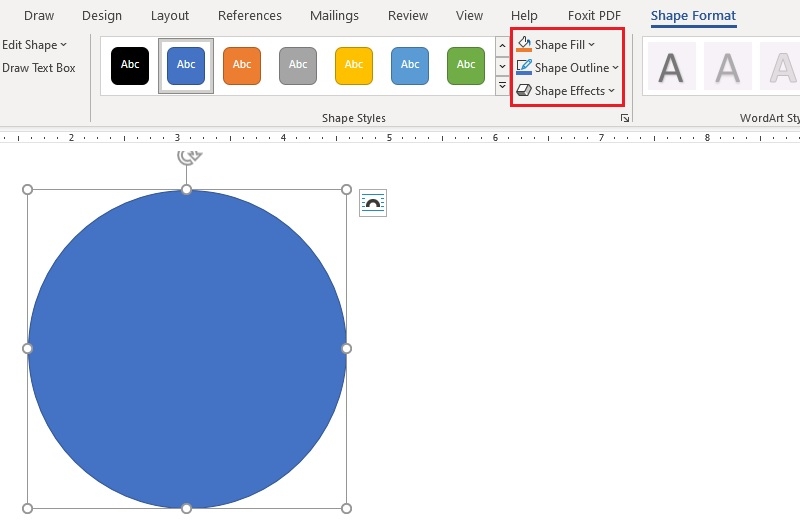Click the top-middle sizing handle of the circle
Viewport: 800px width, 529px height.
tap(187, 190)
